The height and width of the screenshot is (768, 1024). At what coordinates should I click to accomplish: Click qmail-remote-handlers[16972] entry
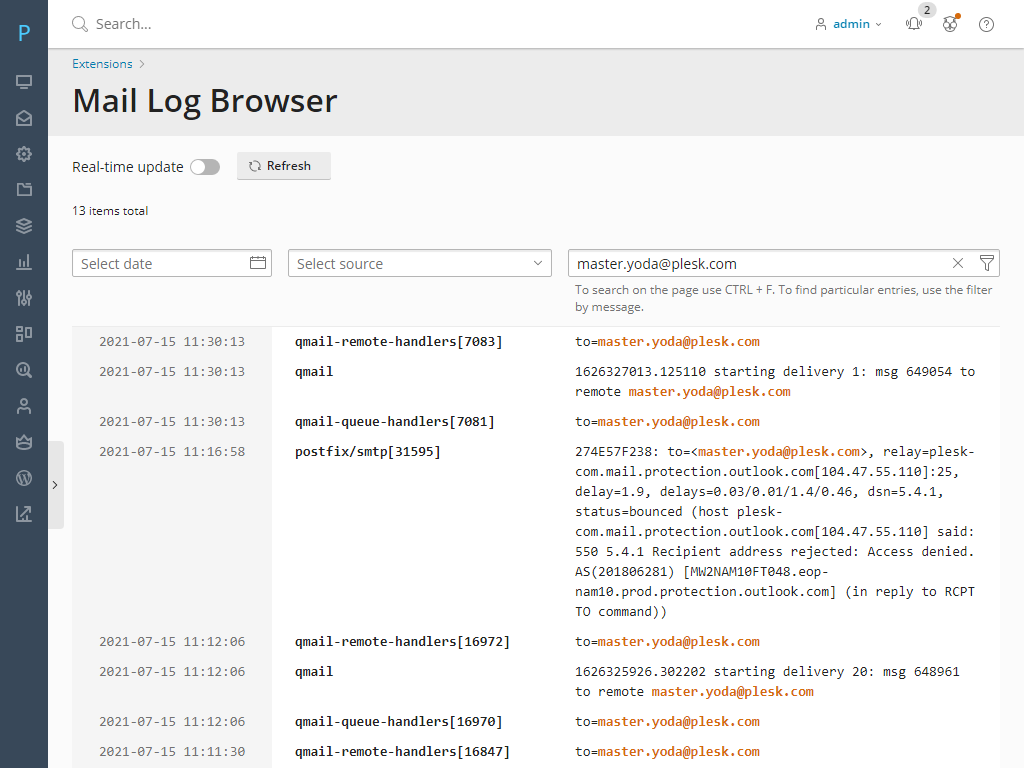click(402, 641)
